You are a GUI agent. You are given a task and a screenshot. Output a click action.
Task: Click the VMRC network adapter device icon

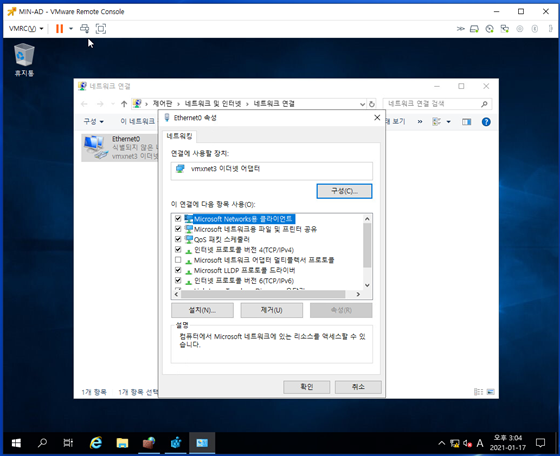click(505, 29)
